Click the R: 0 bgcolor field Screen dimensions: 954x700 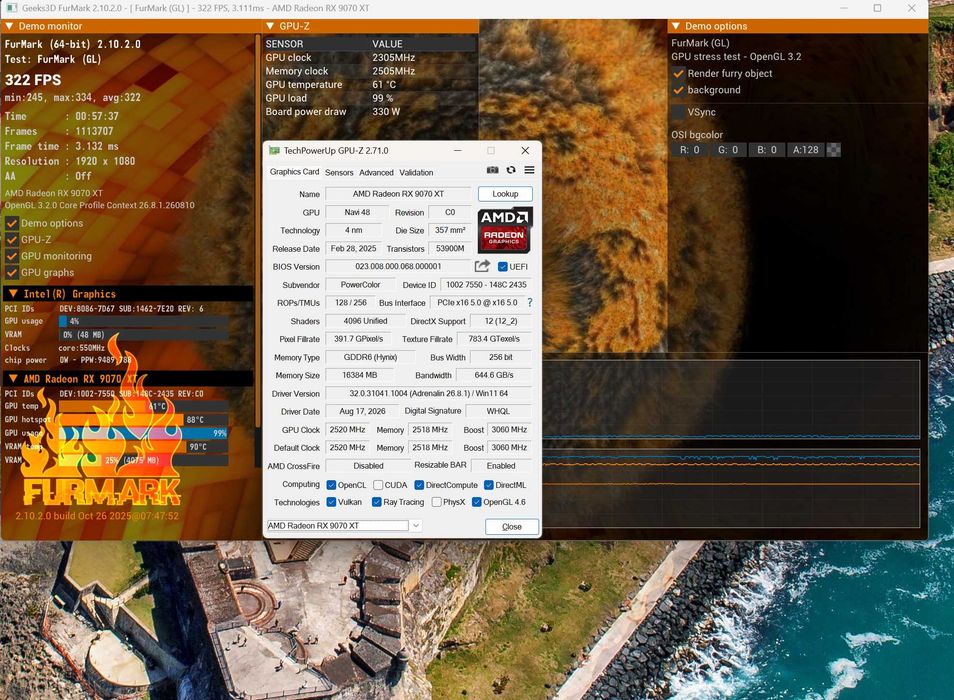tap(689, 150)
